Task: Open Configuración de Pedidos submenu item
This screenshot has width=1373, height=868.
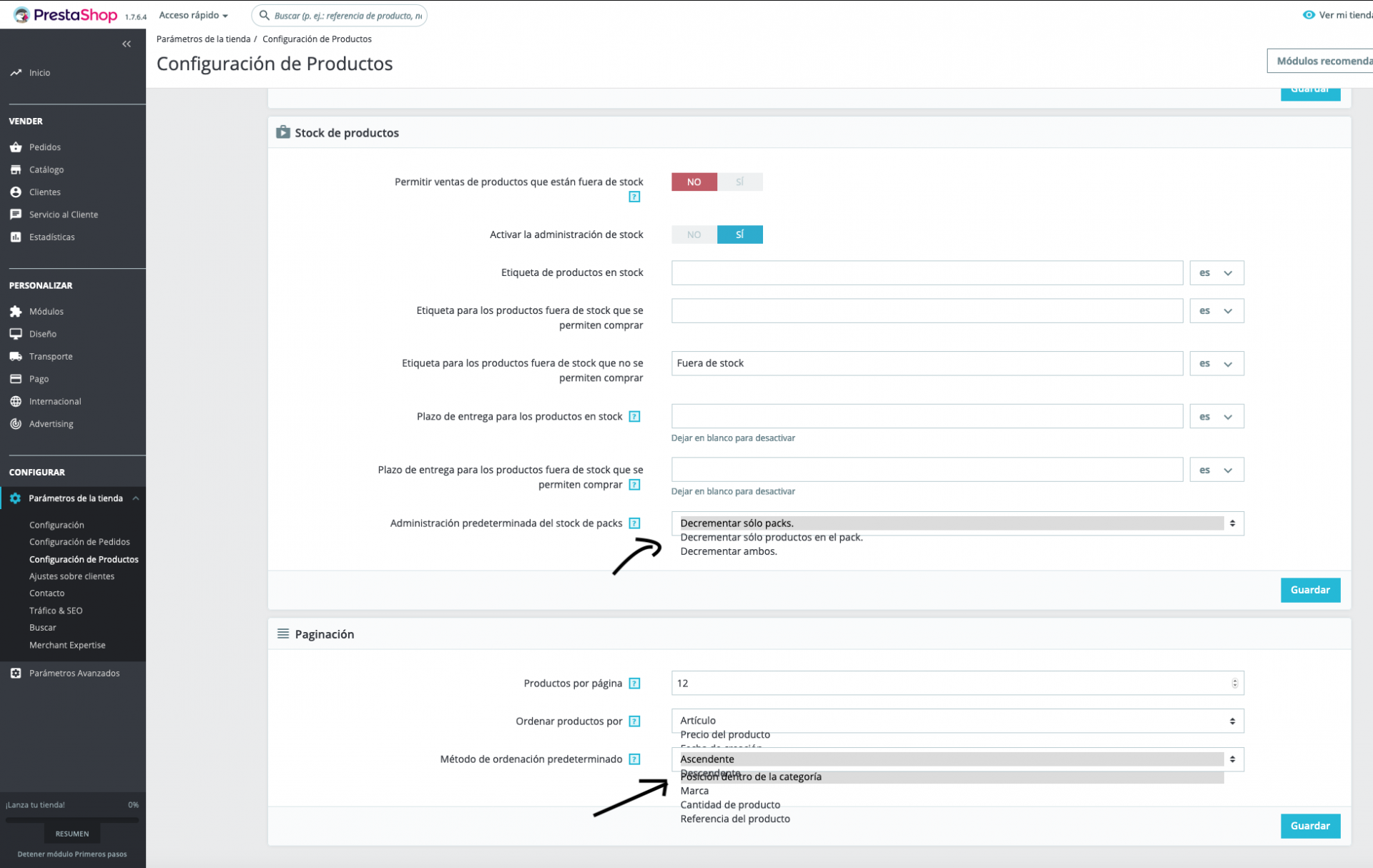Action: coord(79,542)
